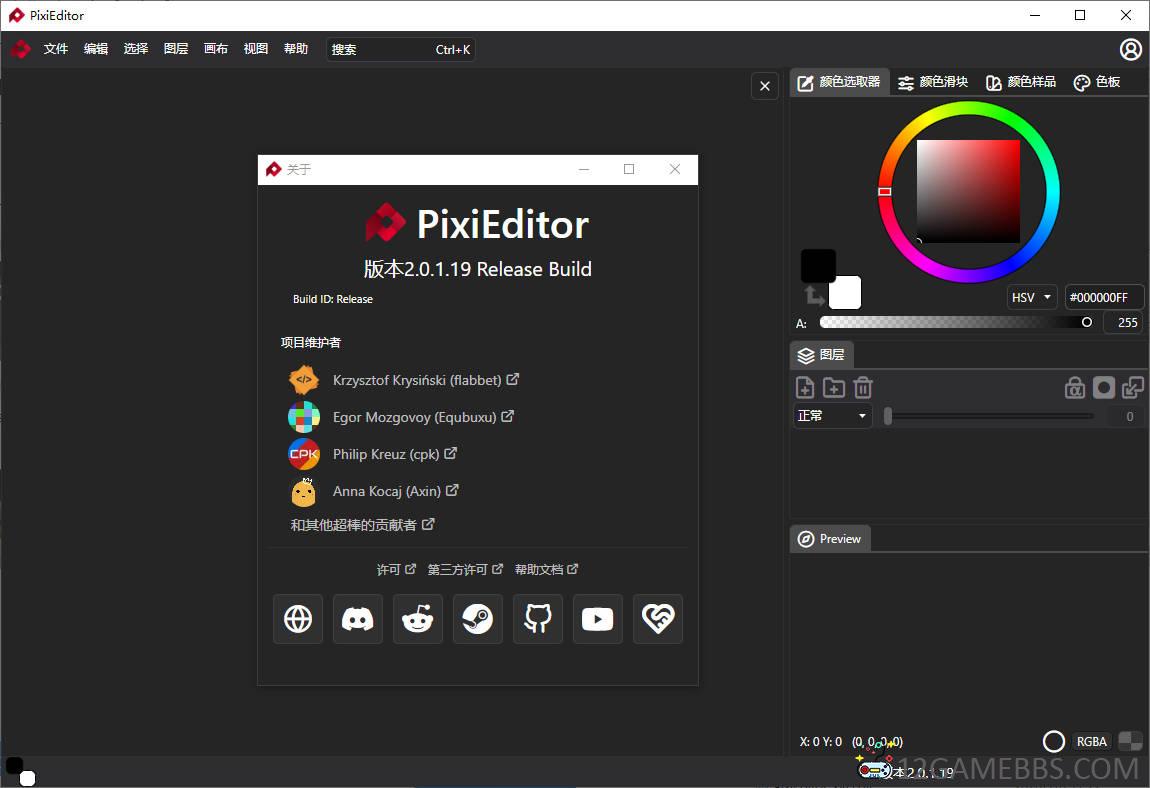1150x788 pixels.
Task: Open the 正常 blend mode dropdown
Action: (832, 415)
